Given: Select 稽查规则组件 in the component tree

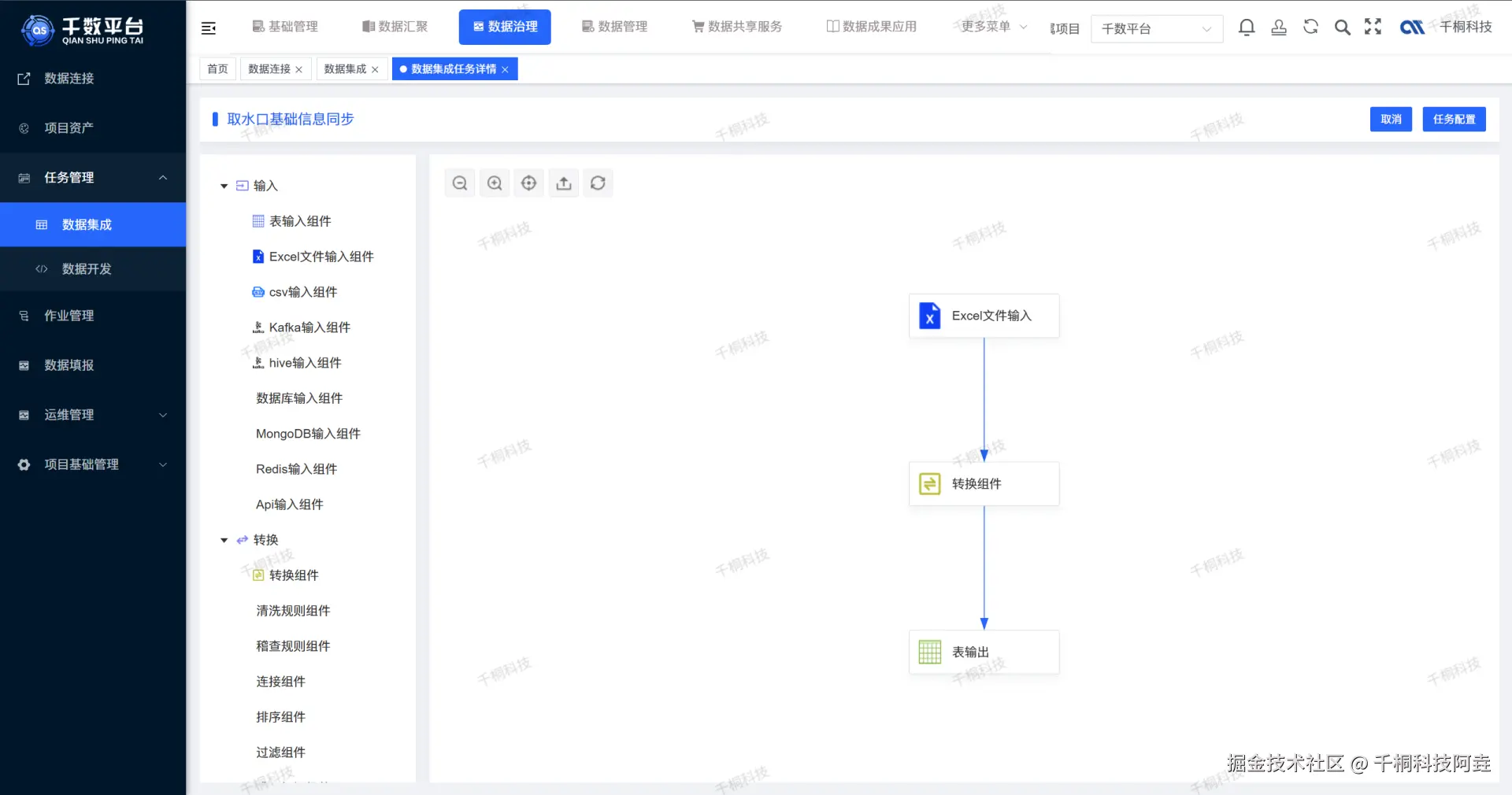Looking at the screenshot, I should coord(293,646).
